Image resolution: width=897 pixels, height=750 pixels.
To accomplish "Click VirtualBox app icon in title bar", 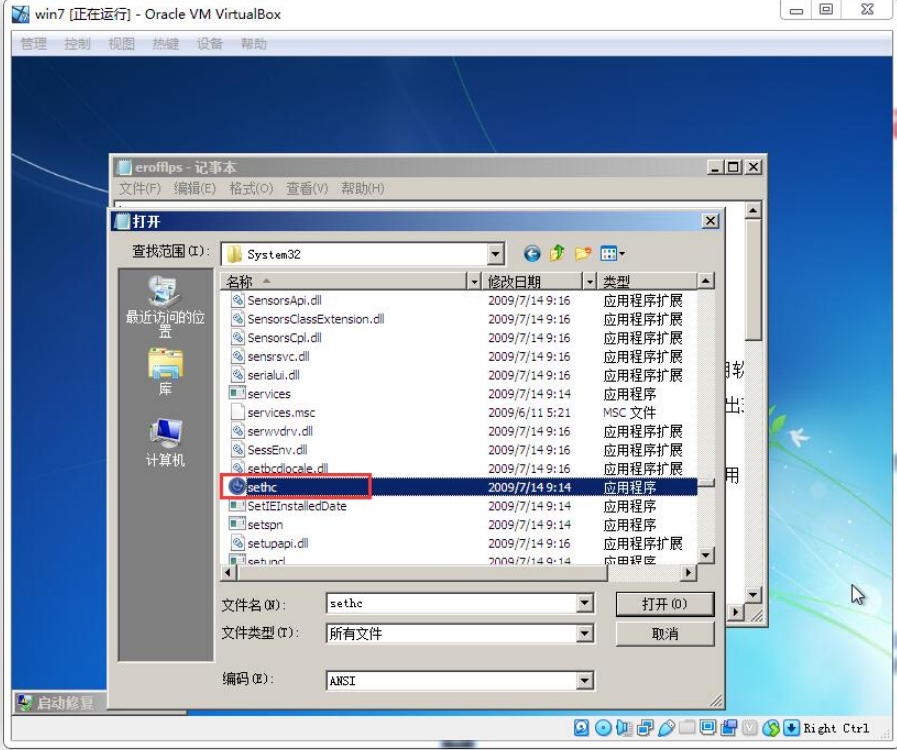I will (x=21, y=13).
